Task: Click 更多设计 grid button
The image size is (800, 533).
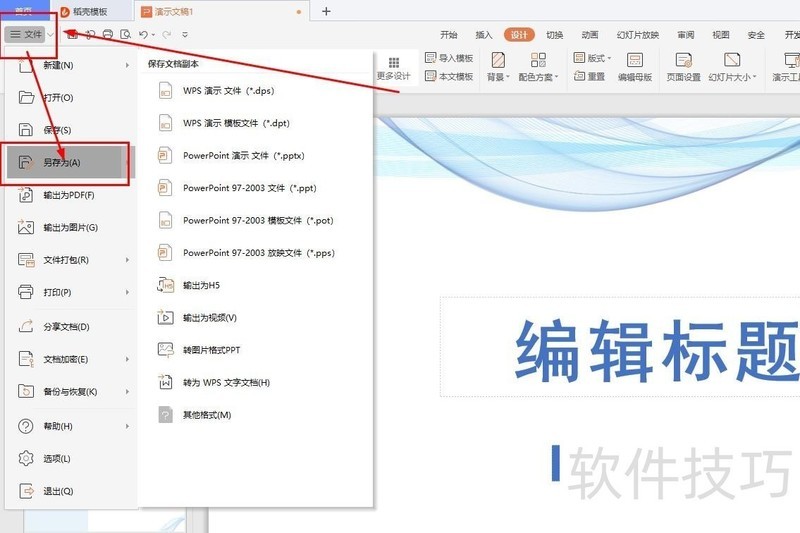Action: point(393,68)
